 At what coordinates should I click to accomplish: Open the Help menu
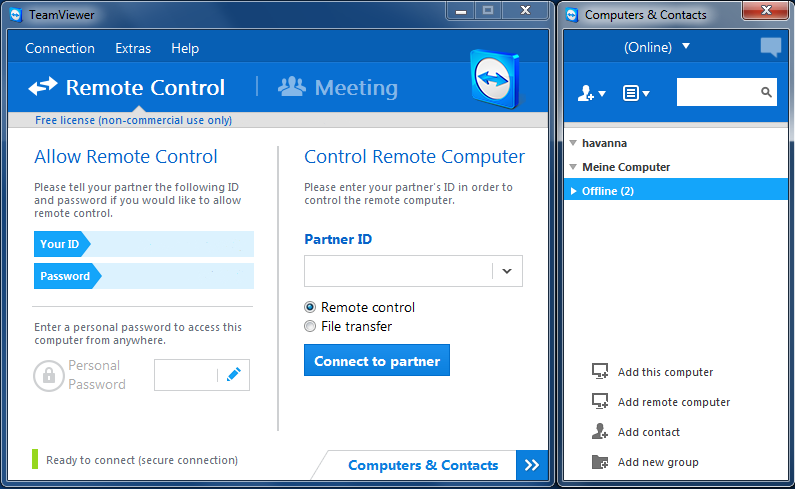tap(185, 48)
